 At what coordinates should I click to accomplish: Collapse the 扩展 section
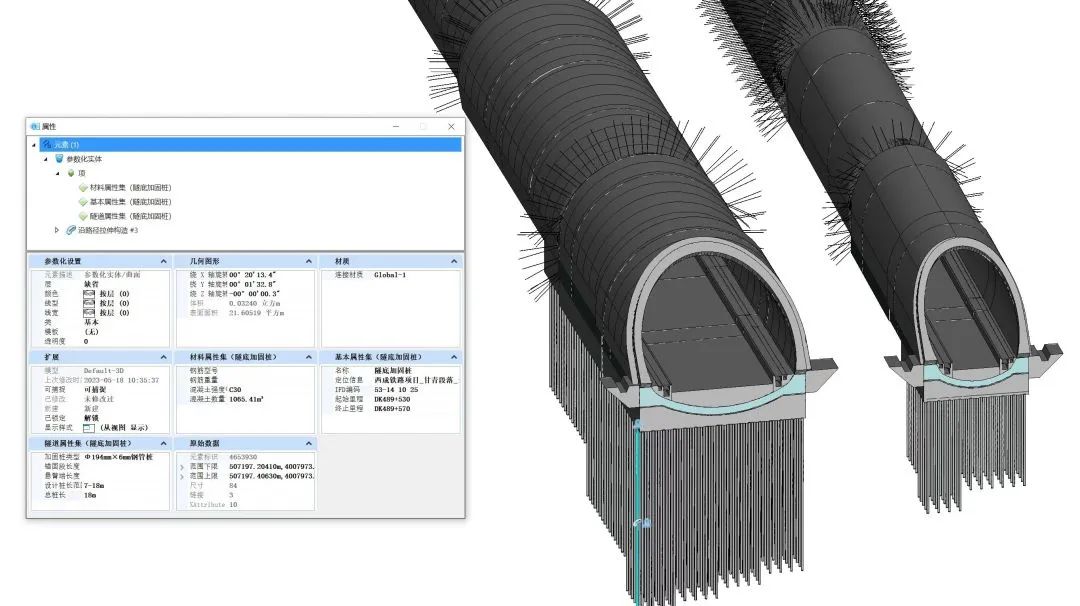click(x=163, y=357)
